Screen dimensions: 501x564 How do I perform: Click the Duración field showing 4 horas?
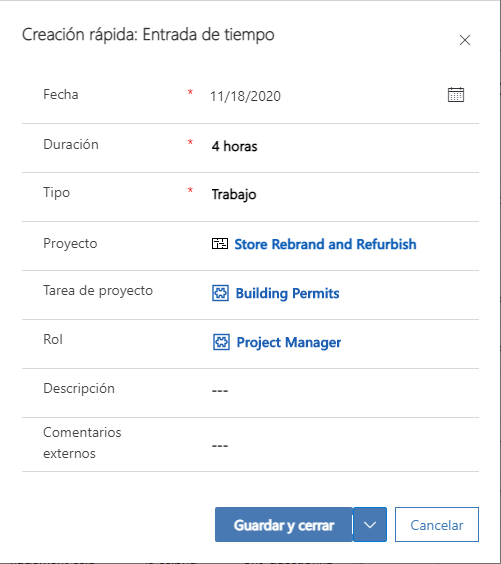point(343,146)
